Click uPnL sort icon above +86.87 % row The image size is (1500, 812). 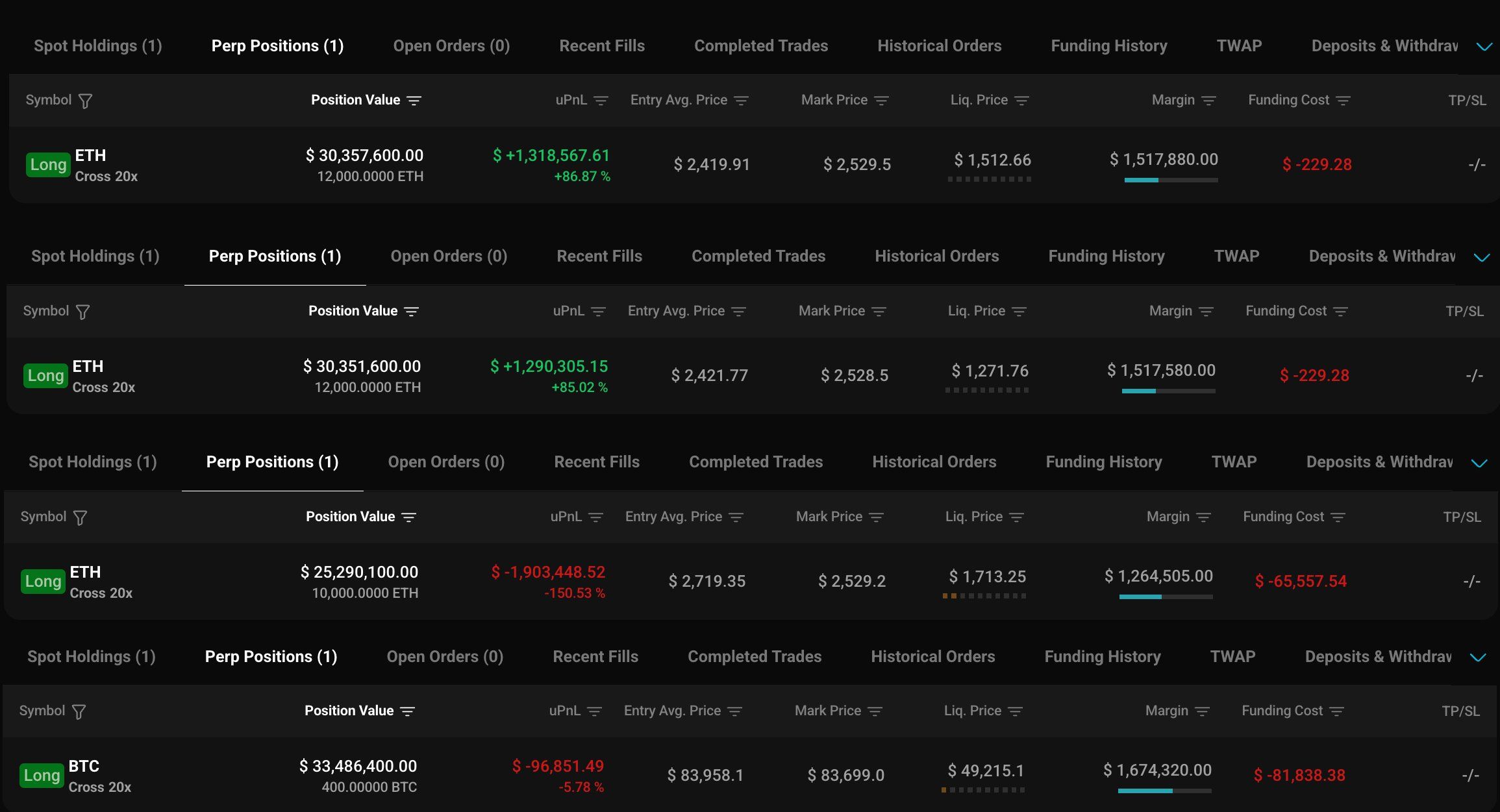click(x=601, y=101)
